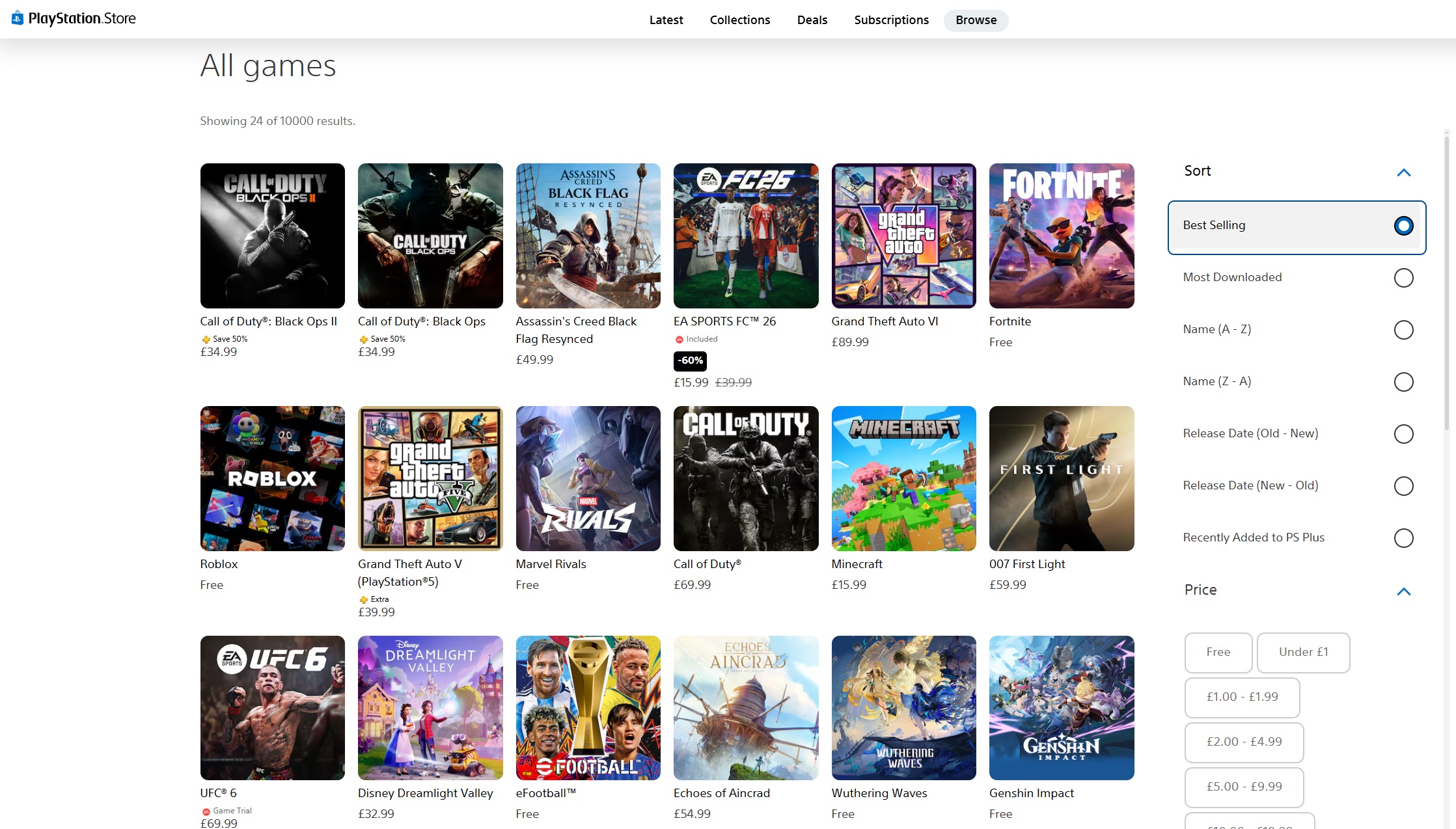This screenshot has height=829, width=1456.
Task: Filter by £1.00 - £1.99 range
Action: (1242, 697)
